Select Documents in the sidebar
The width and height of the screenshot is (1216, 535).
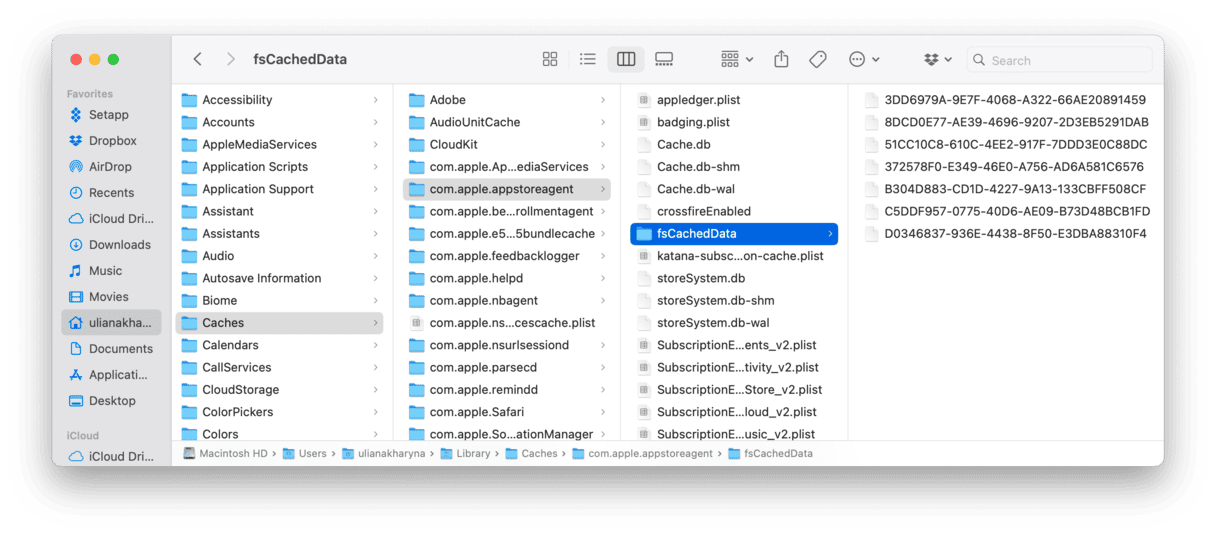111,349
